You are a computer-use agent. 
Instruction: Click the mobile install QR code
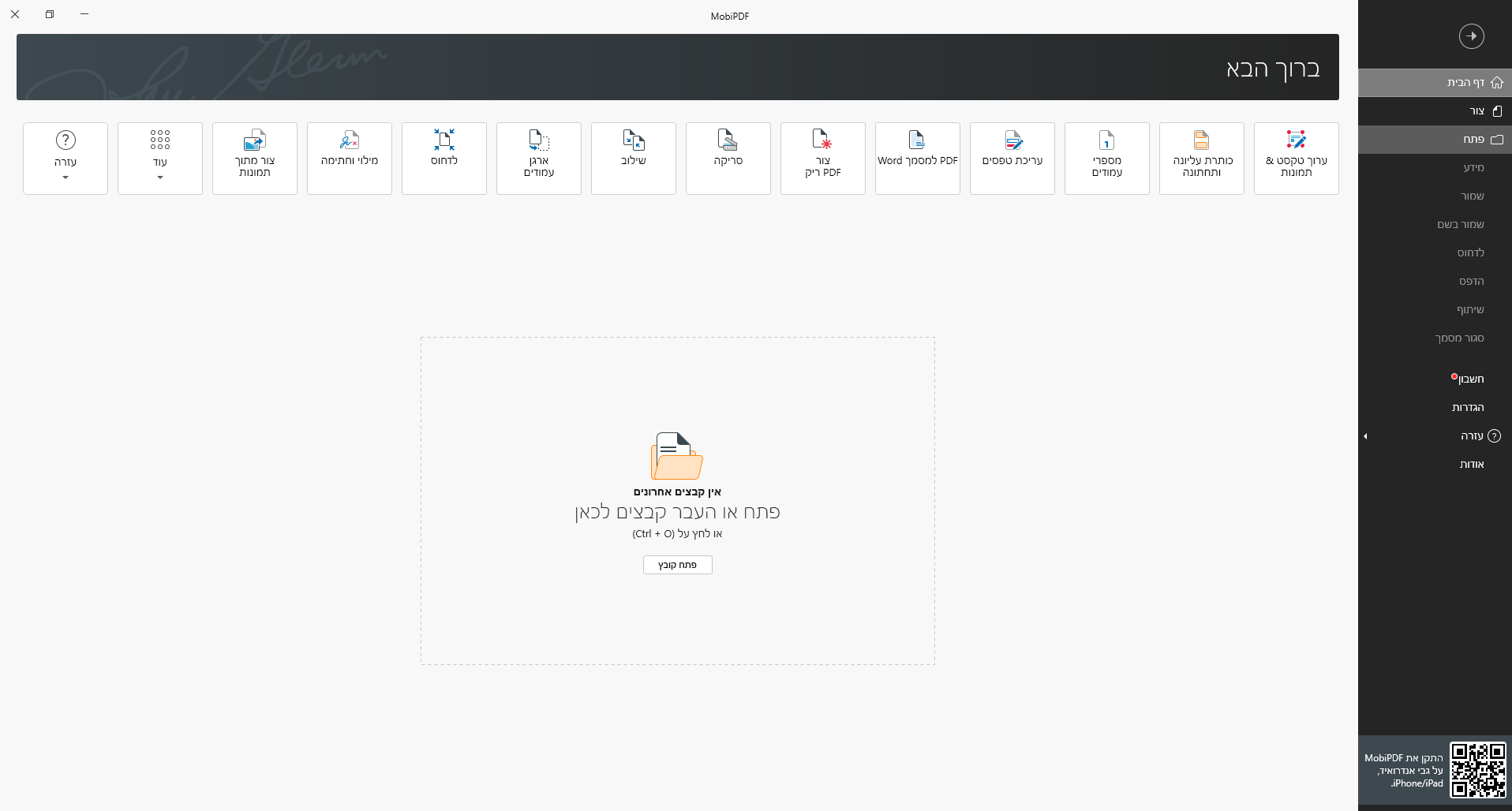(x=1477, y=770)
